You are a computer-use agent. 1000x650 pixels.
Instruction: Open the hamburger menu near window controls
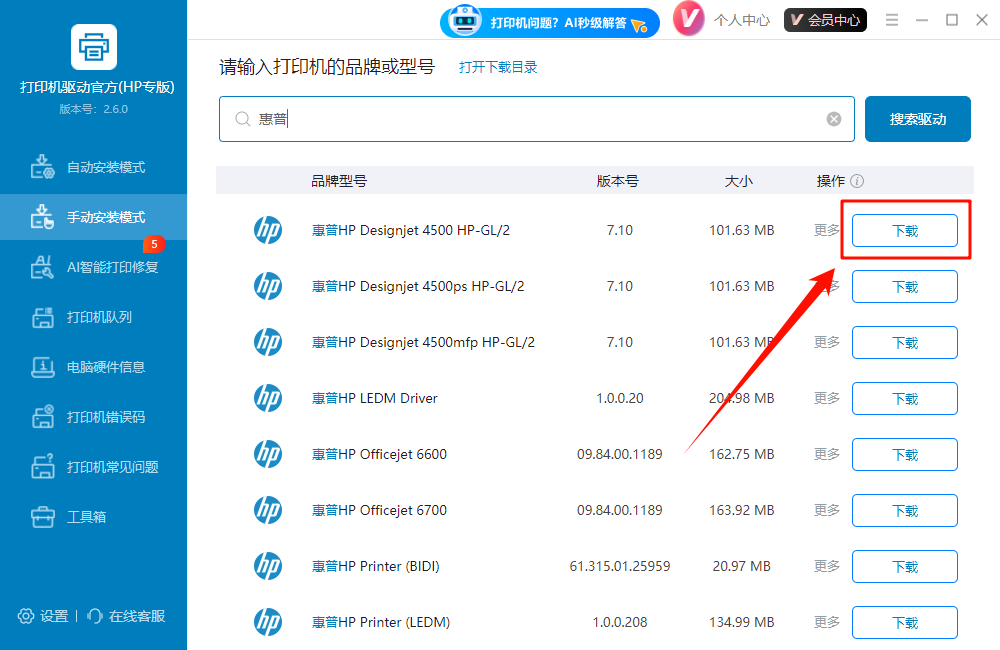coord(891,19)
